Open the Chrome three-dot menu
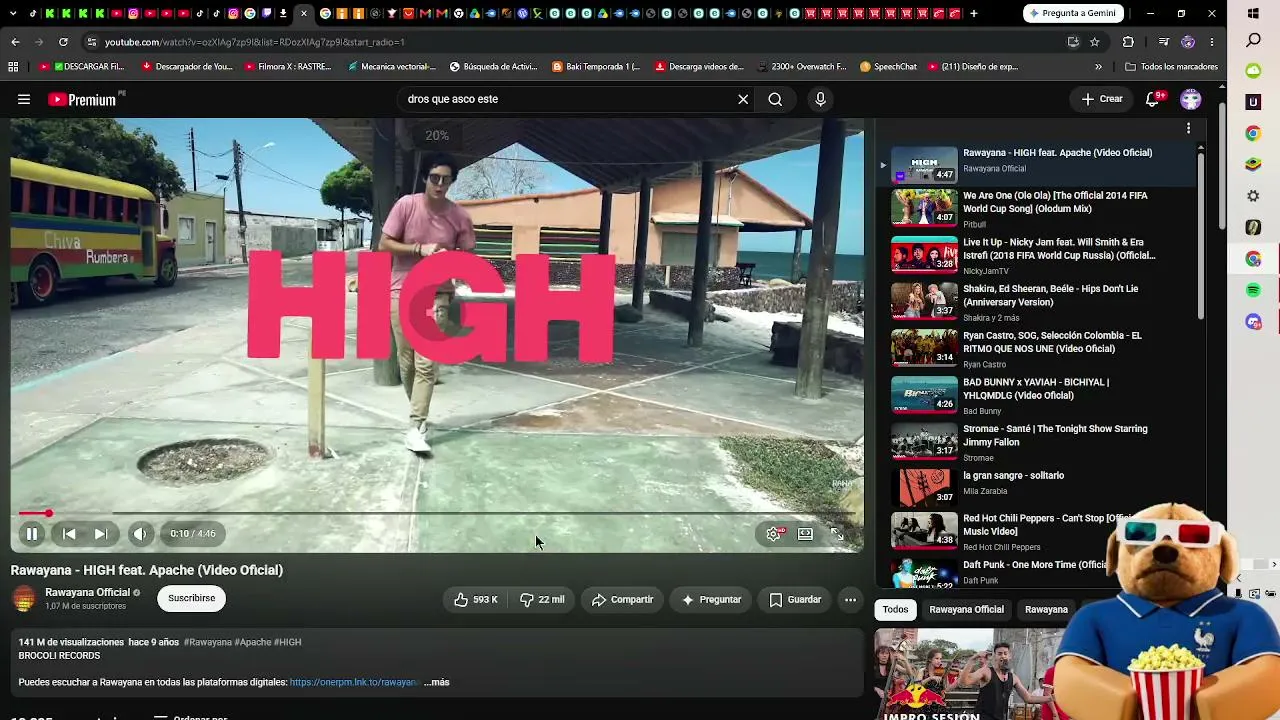 coord(1212,42)
